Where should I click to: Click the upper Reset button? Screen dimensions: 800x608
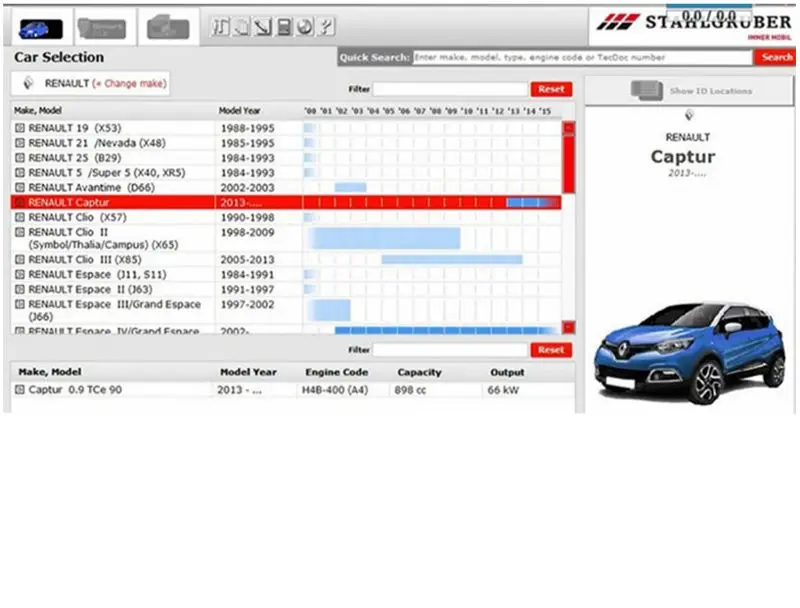551,89
